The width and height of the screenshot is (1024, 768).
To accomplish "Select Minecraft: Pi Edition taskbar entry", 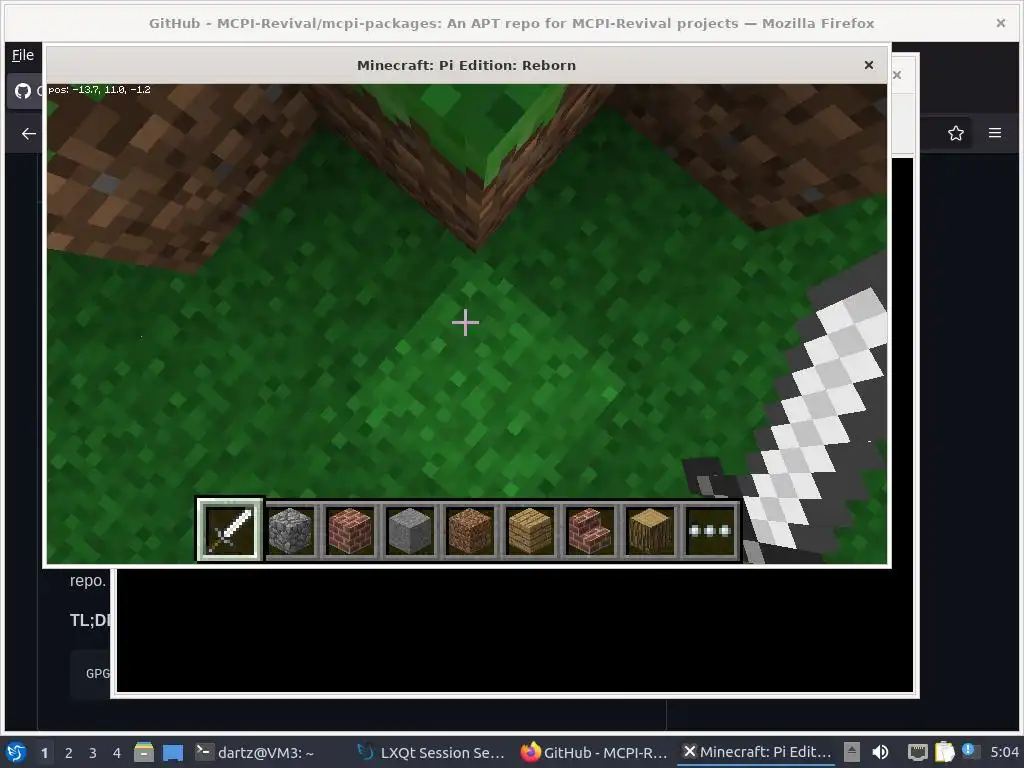I will click(756, 752).
